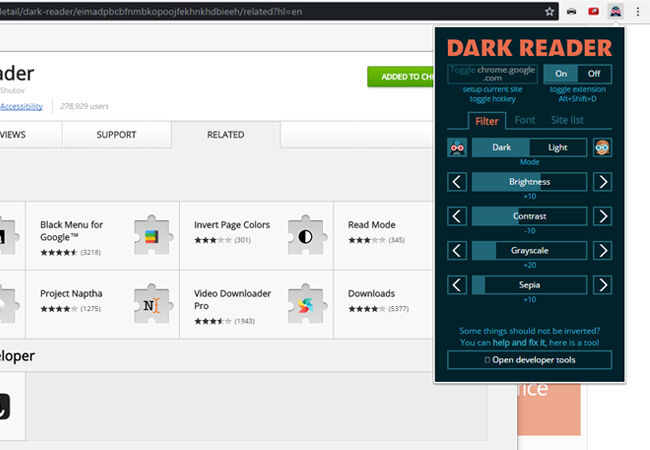The width and height of the screenshot is (650, 450).
Task: Click the bookmark star in address bar
Action: click(x=549, y=12)
